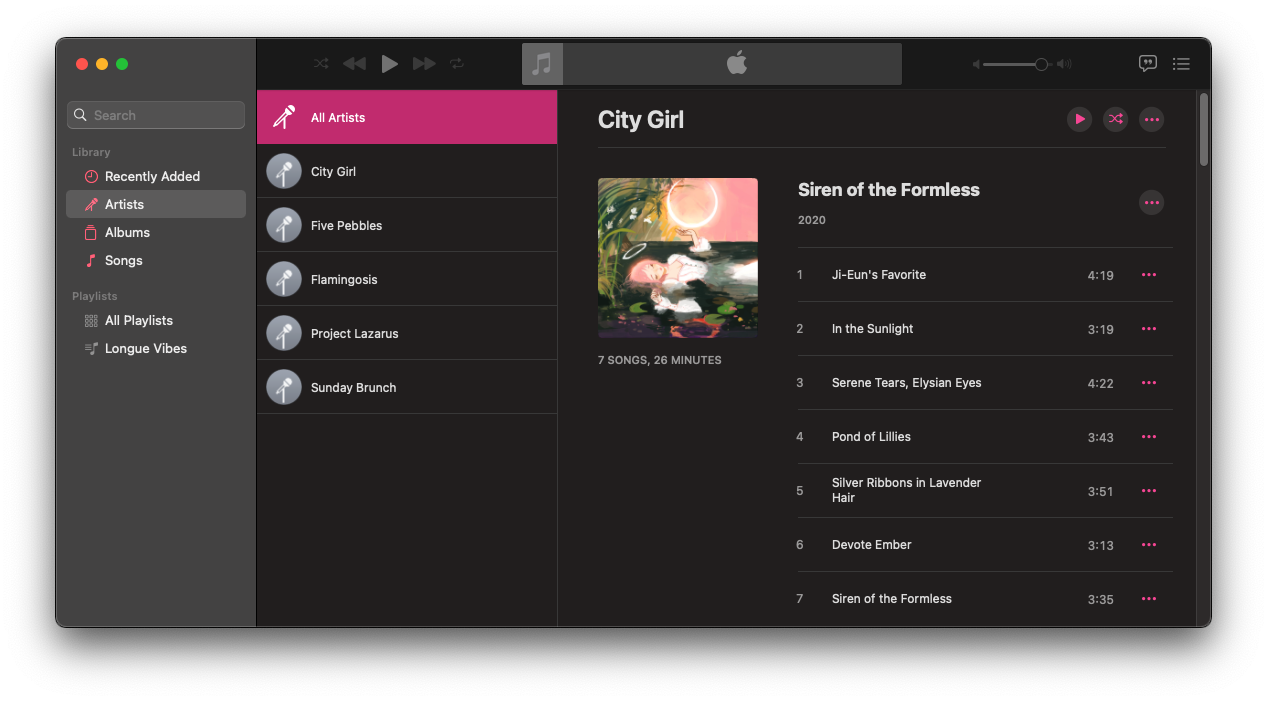Click the 7 SONGS, 26 MINUTES label

pos(660,360)
